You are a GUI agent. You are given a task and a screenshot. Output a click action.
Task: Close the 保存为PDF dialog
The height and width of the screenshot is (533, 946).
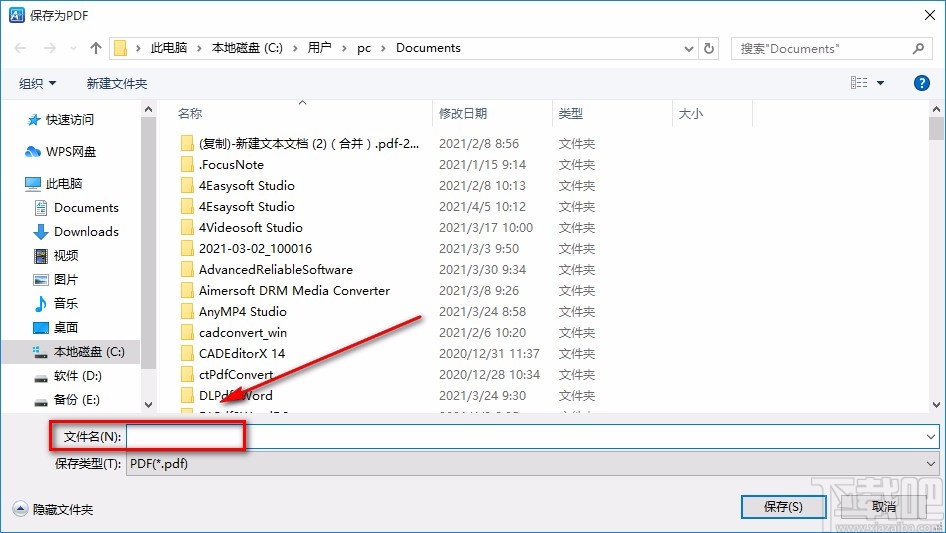(x=930, y=15)
